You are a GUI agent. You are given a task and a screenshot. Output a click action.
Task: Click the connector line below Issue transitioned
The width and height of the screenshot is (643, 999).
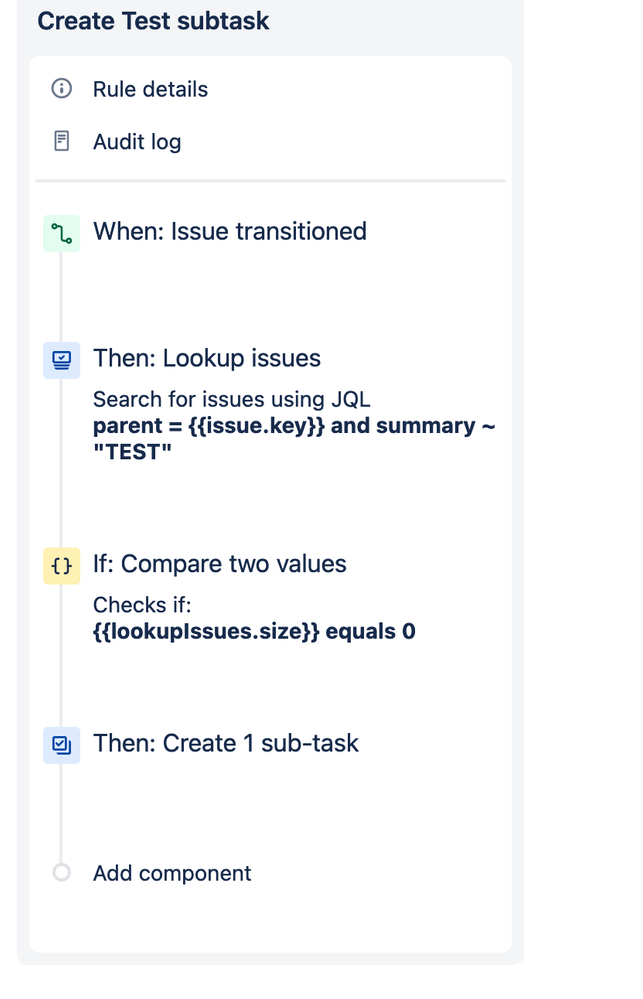click(61, 296)
